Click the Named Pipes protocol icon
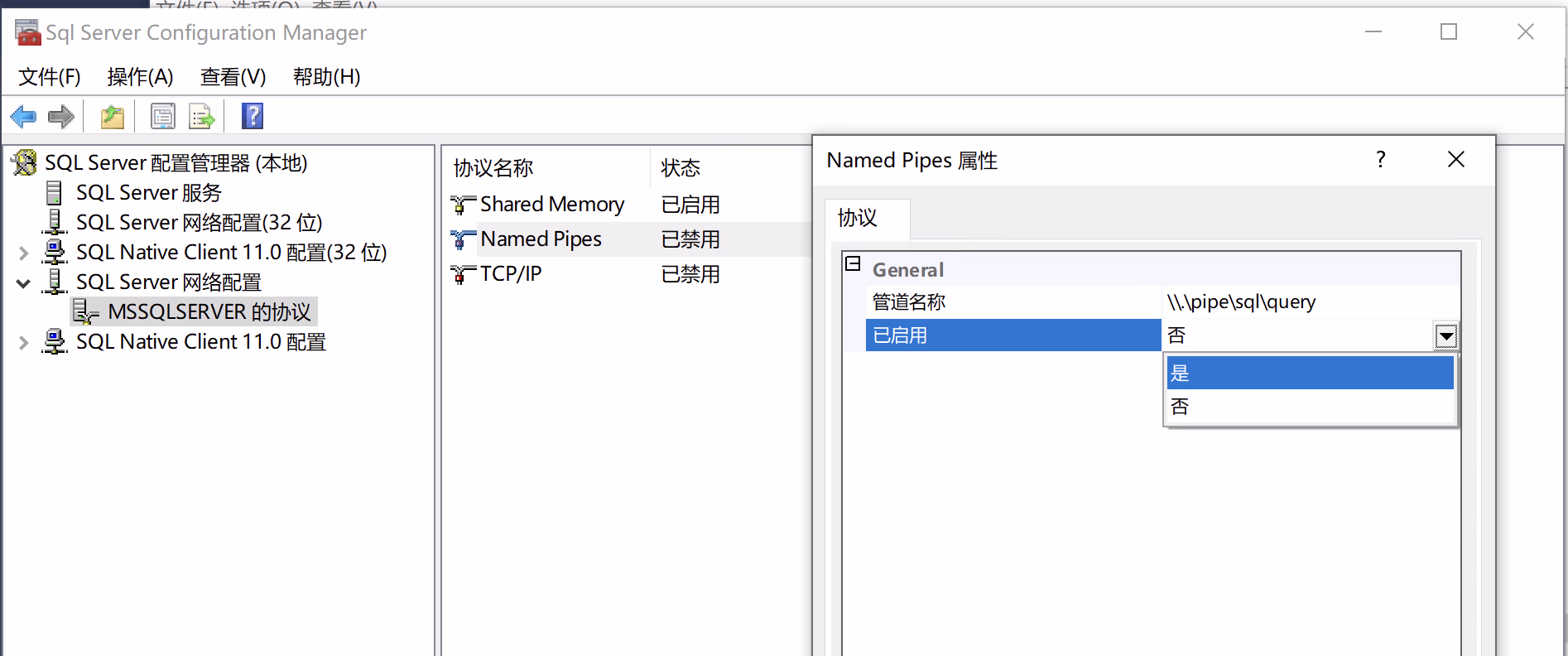This screenshot has height=656, width=1568. [463, 239]
